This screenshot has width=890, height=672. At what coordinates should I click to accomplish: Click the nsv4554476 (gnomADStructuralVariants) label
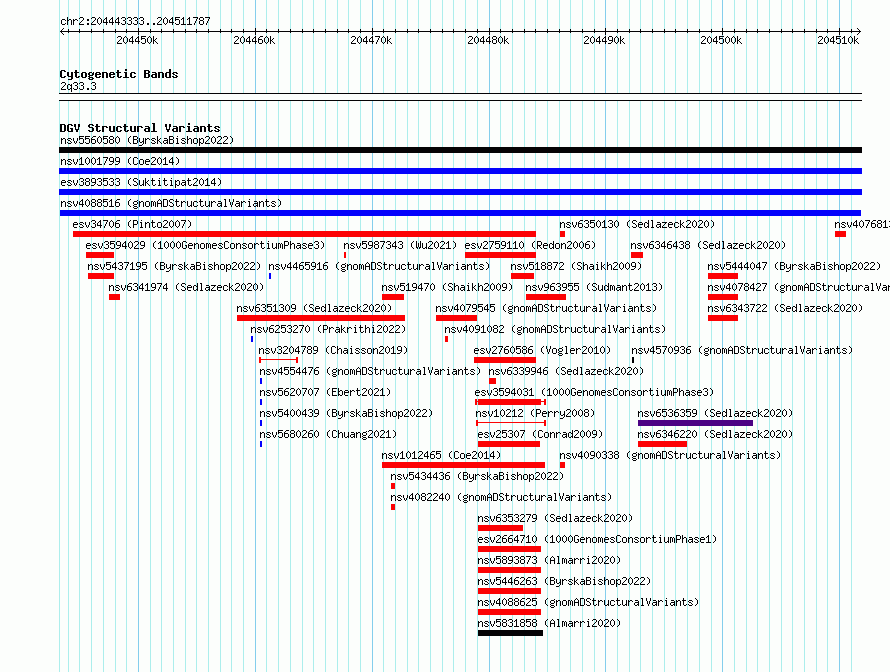pyautogui.click(x=370, y=371)
